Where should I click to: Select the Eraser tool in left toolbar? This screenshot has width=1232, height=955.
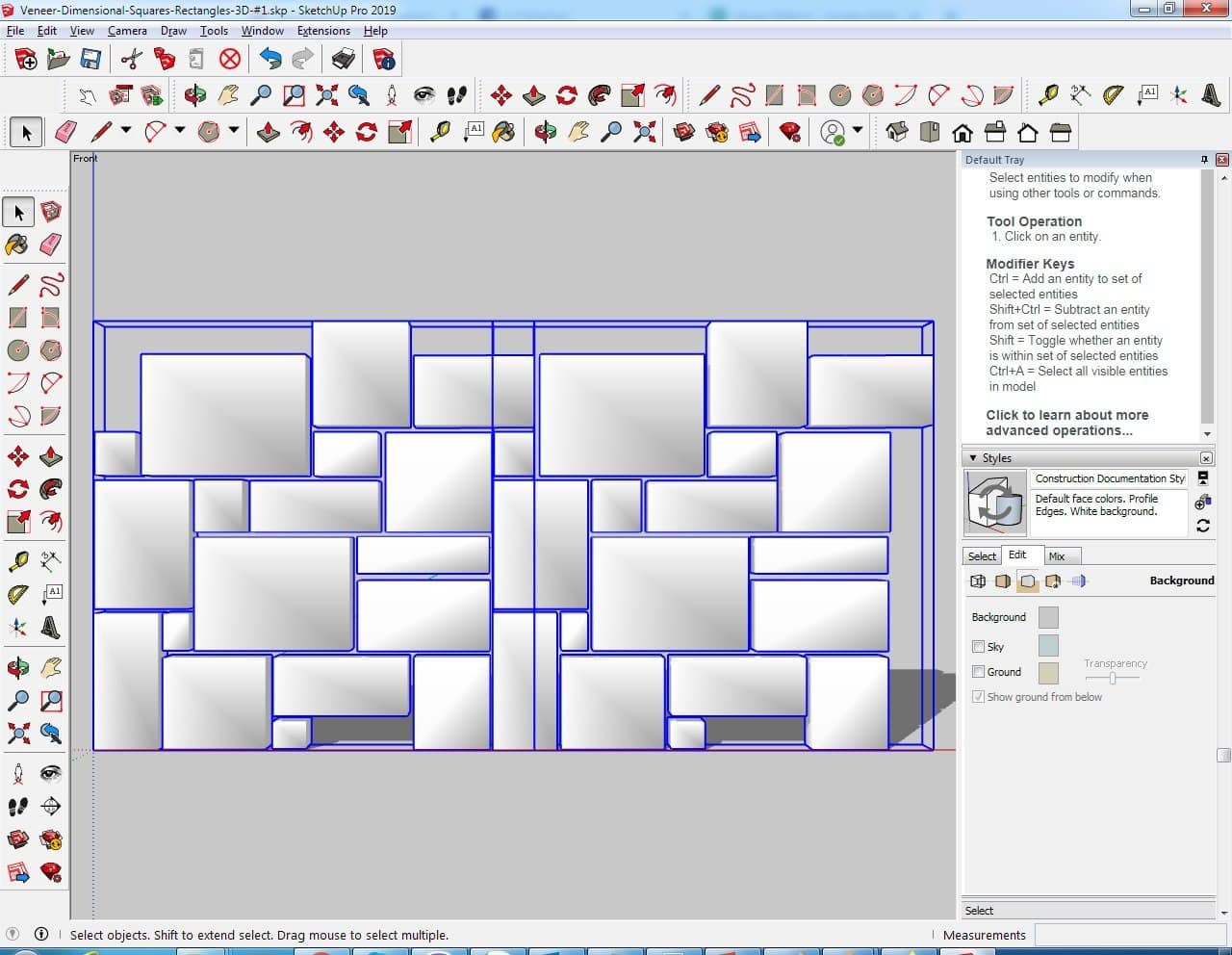point(51,245)
